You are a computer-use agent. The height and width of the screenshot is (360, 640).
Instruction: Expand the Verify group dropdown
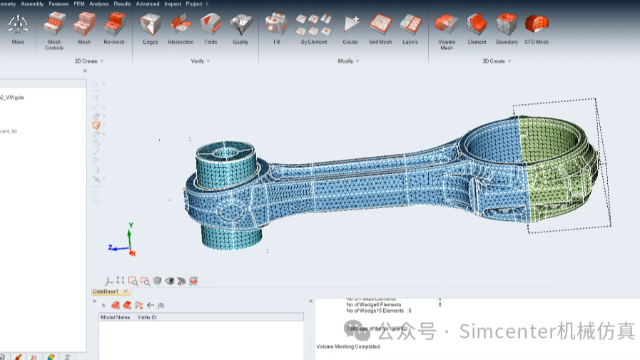pos(208,61)
